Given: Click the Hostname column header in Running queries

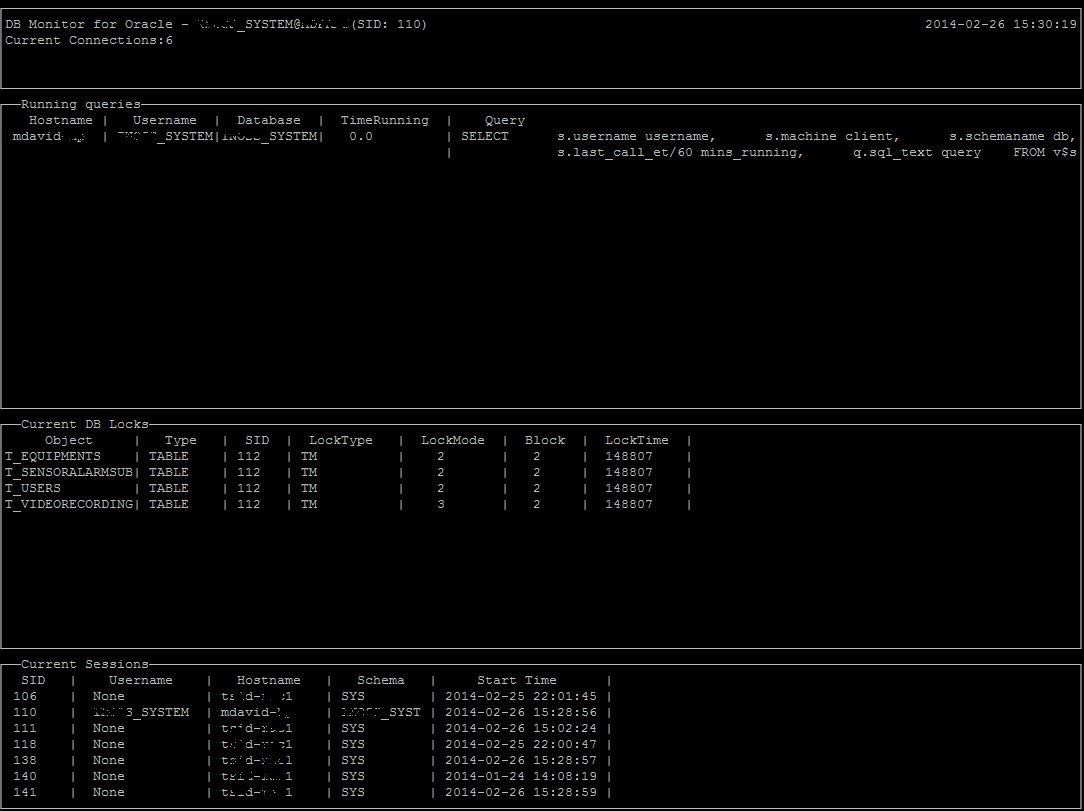Looking at the screenshot, I should pyautogui.click(x=61, y=120).
